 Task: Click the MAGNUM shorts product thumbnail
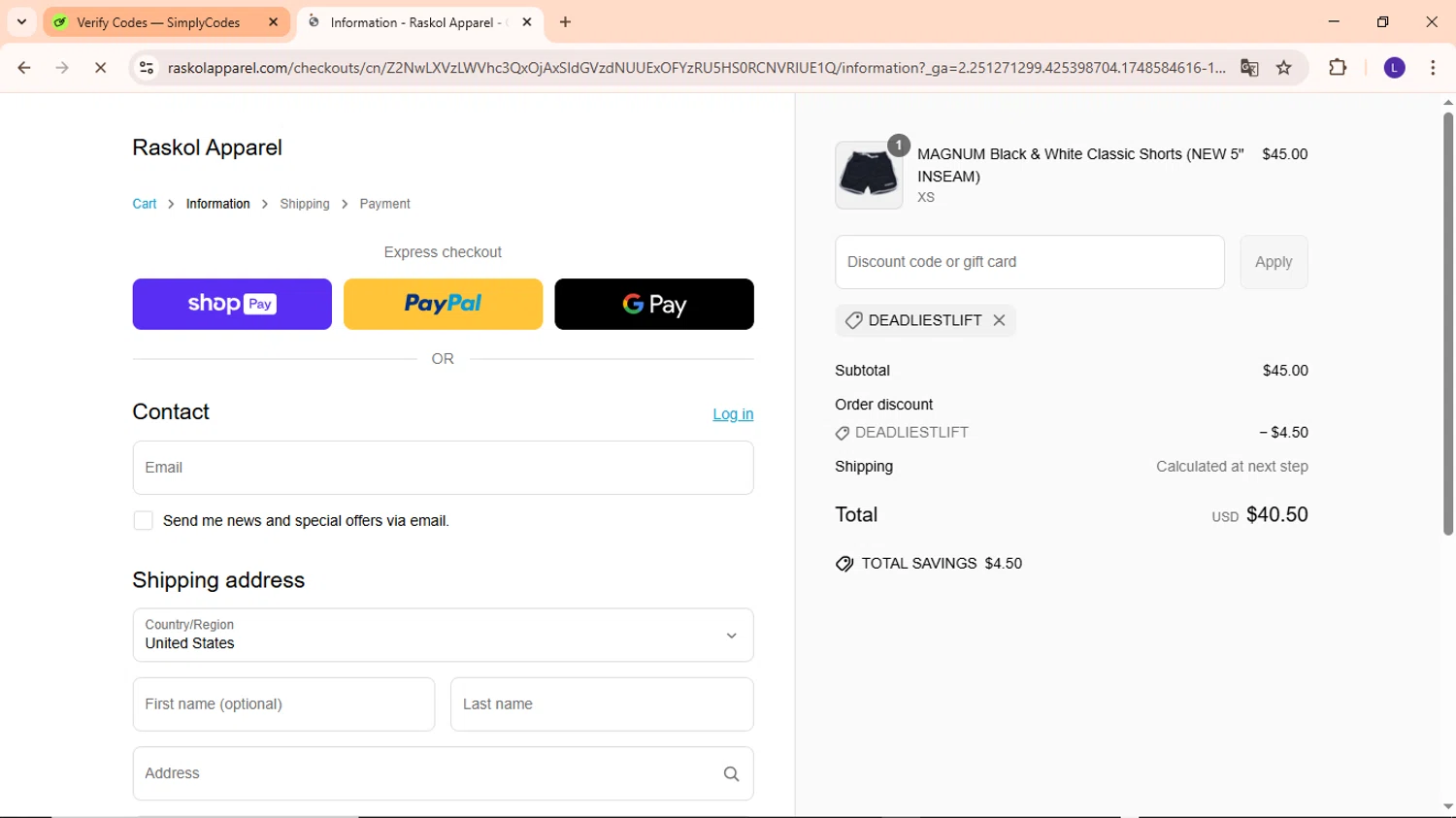click(869, 176)
